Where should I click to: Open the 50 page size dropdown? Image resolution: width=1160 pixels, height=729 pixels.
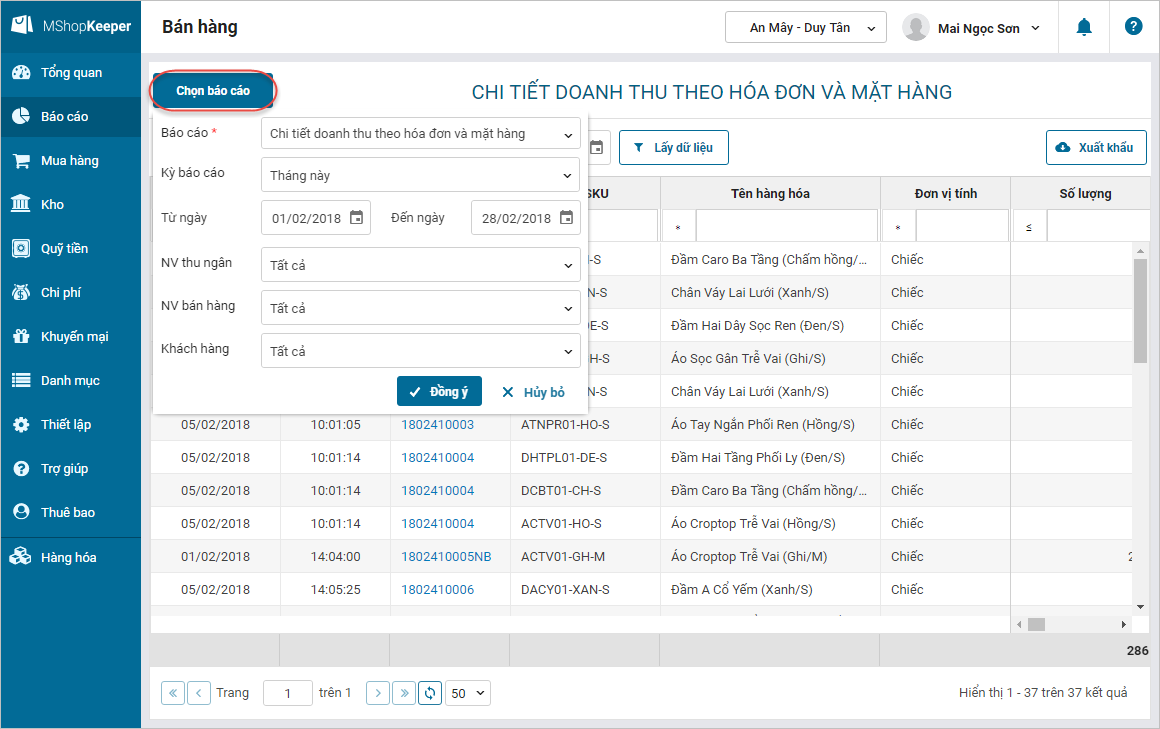click(468, 693)
